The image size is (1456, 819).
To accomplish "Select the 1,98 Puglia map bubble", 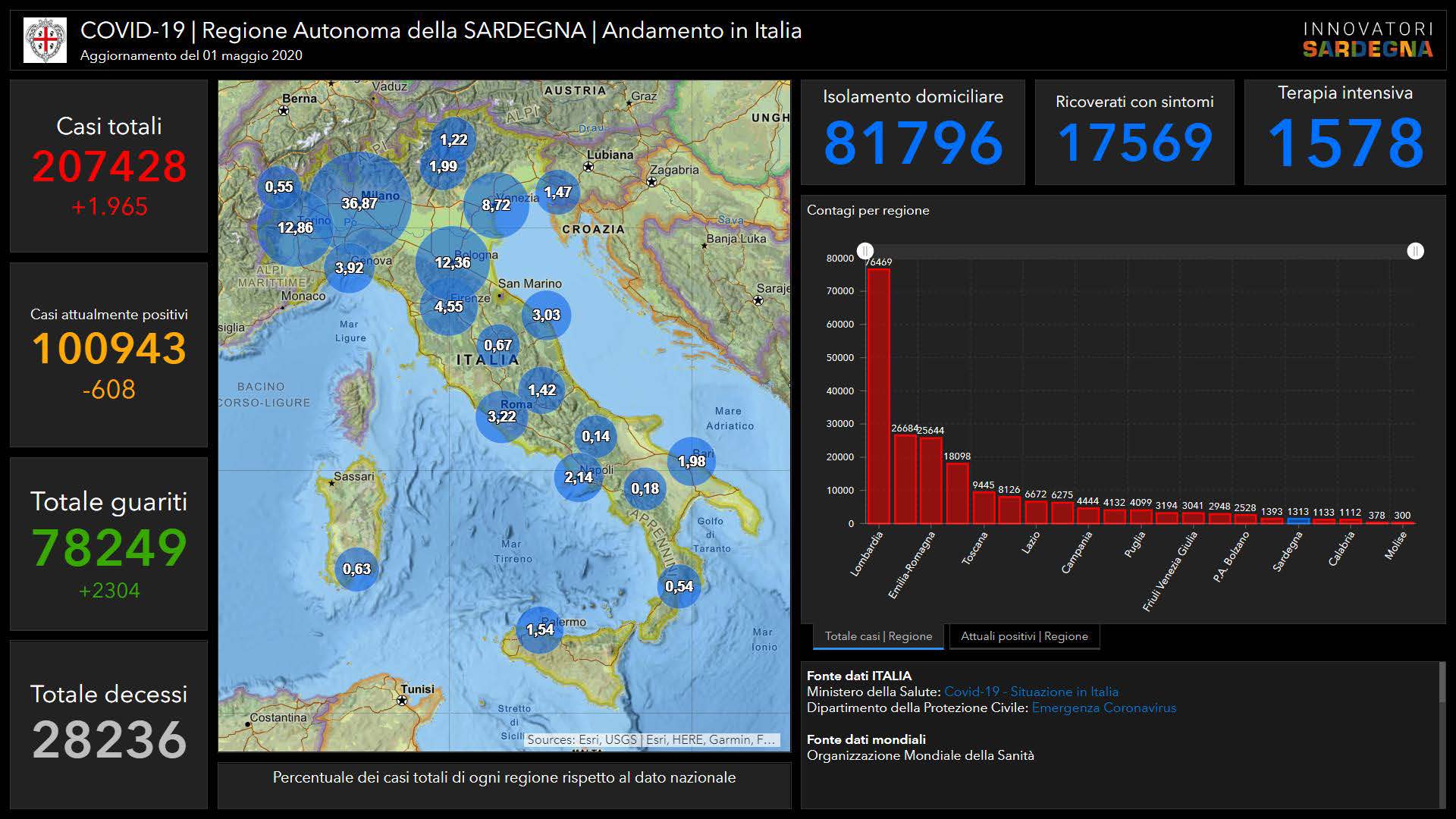I will [x=692, y=461].
